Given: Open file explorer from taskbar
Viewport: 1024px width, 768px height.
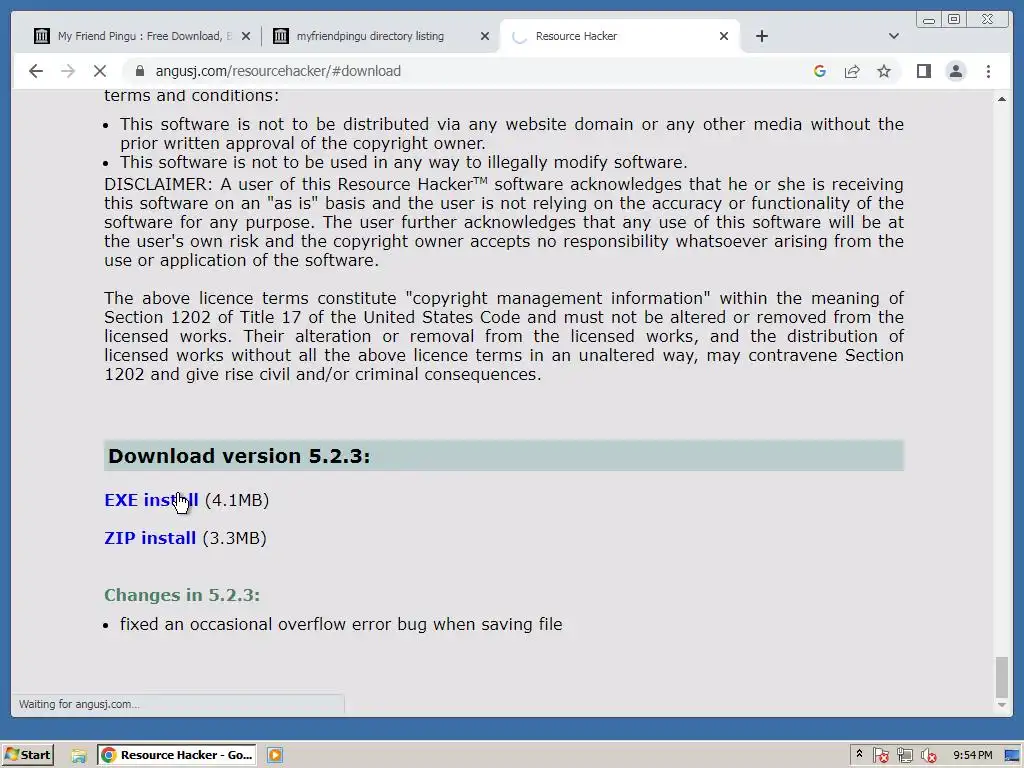Looking at the screenshot, I should coord(79,756).
